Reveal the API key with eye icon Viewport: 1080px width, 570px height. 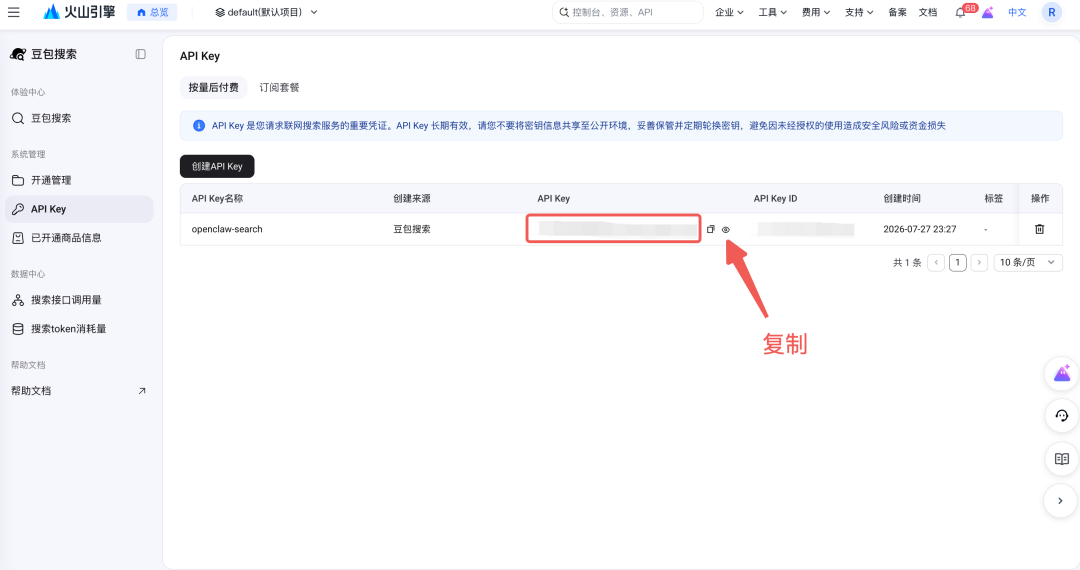tap(726, 230)
